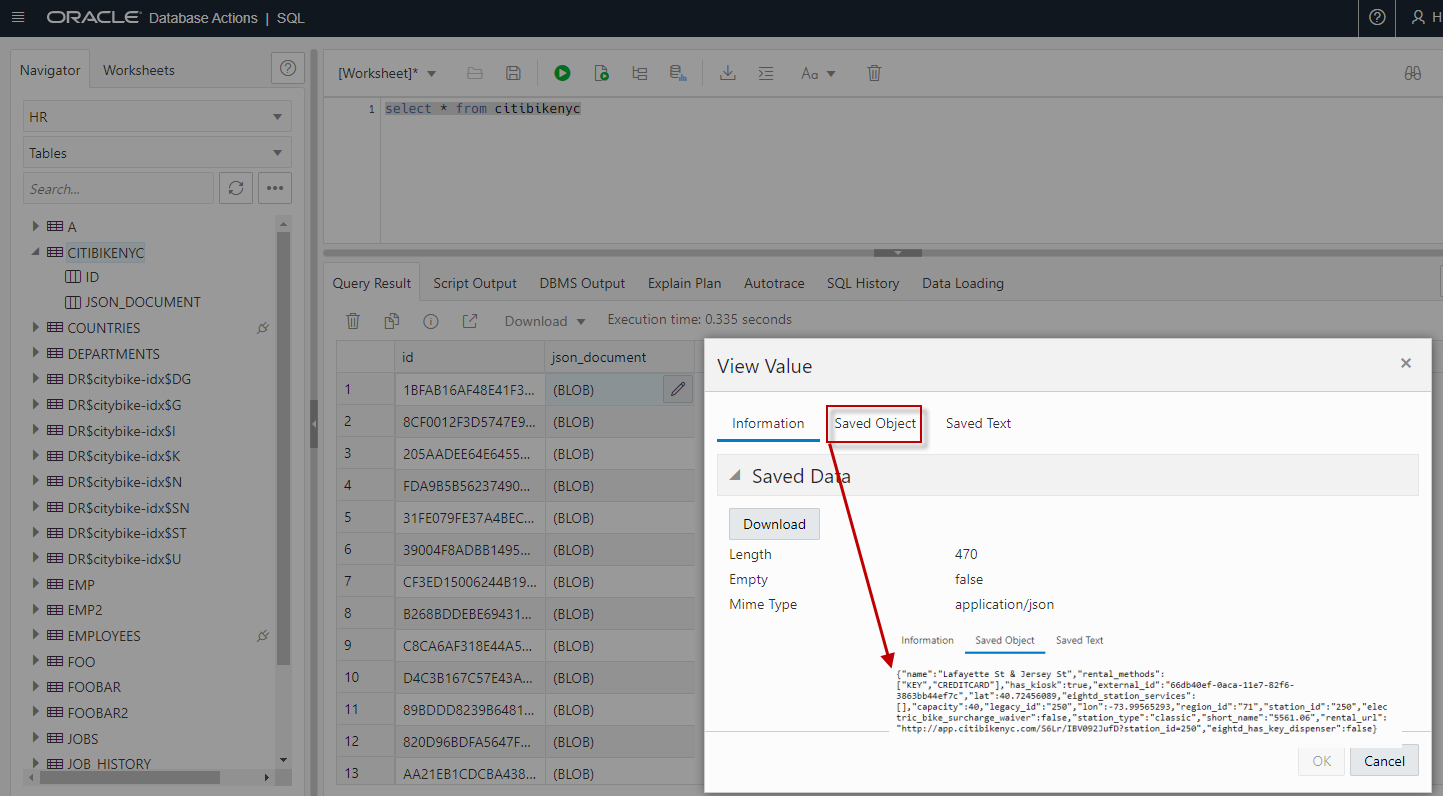Collapse the Saved Data section

tap(735, 476)
